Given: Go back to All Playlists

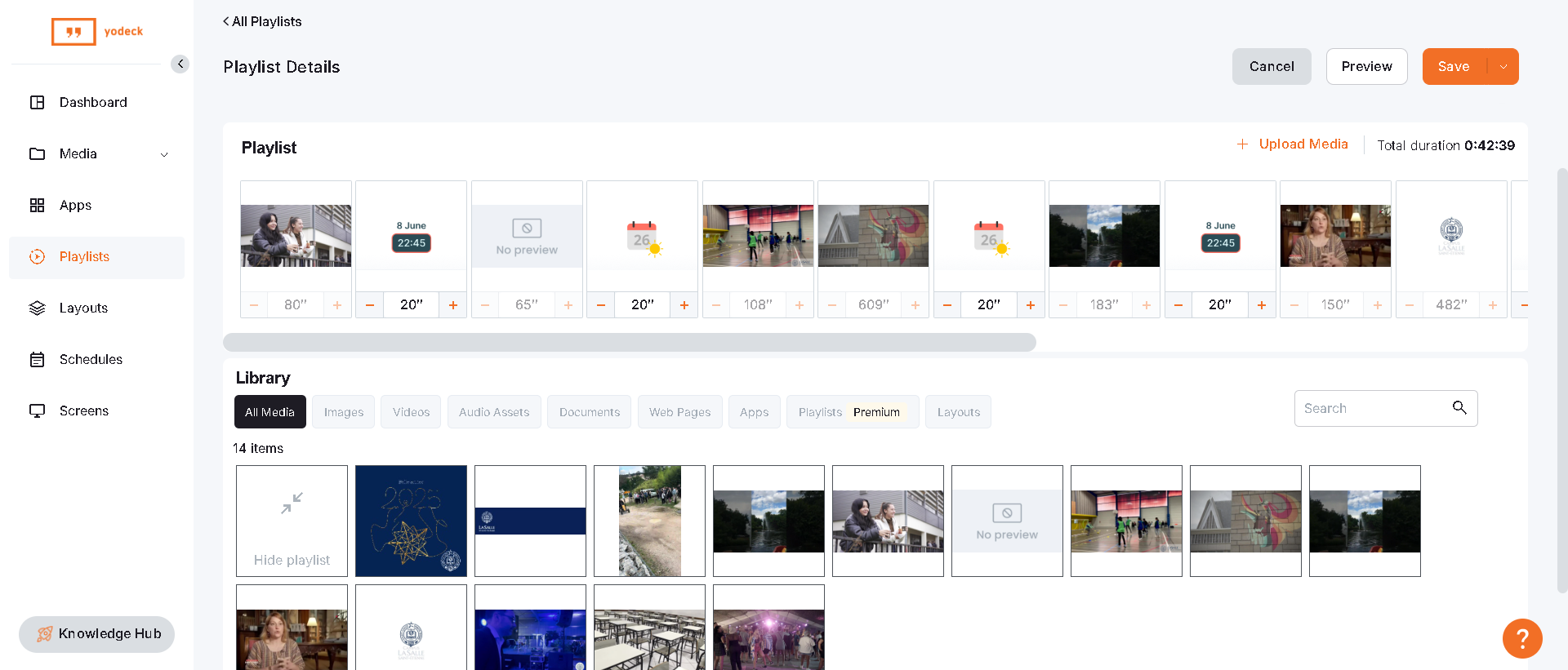Looking at the screenshot, I should [x=262, y=21].
